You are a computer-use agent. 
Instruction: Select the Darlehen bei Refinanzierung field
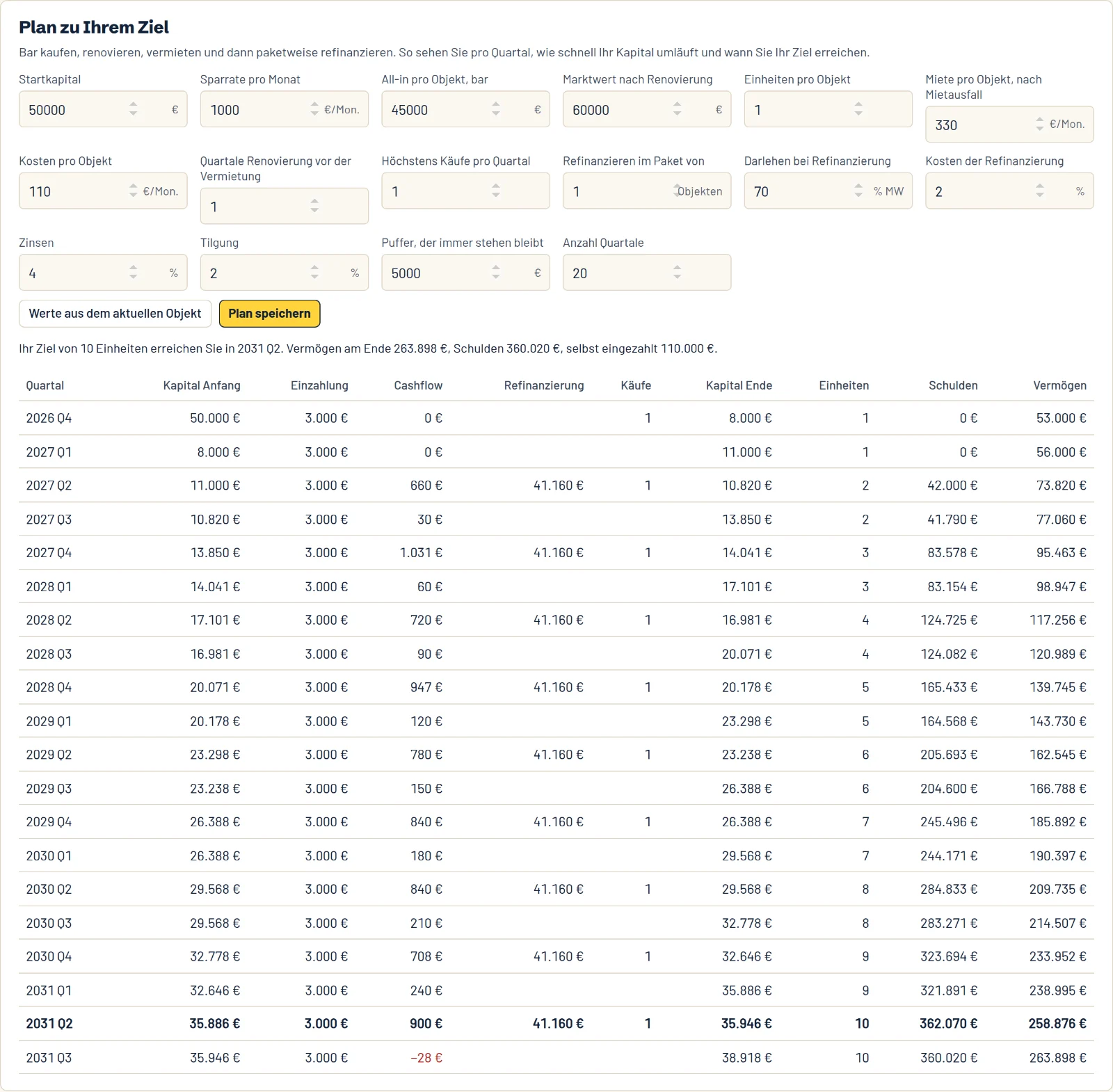(x=828, y=191)
